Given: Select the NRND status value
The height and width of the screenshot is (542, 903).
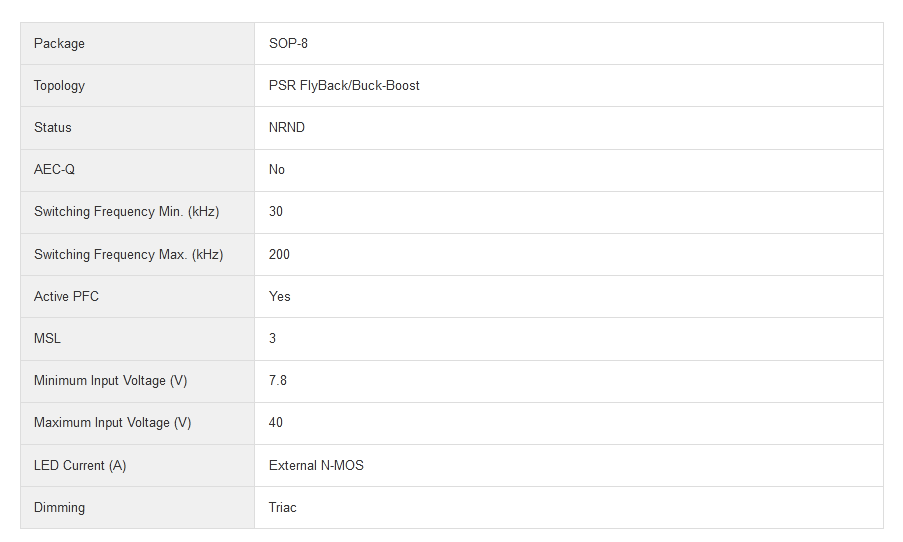Looking at the screenshot, I should click(x=287, y=127).
